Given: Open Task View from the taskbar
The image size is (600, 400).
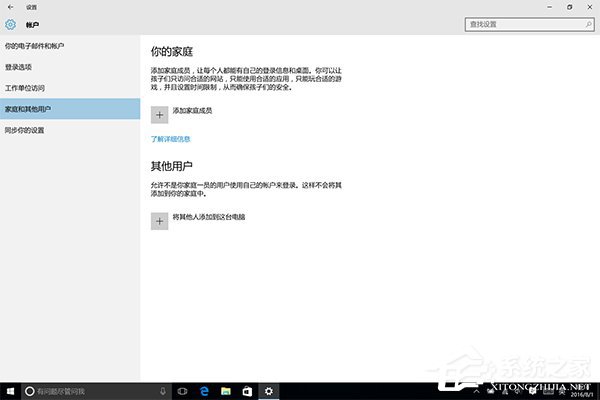Looking at the screenshot, I should 181,389.
